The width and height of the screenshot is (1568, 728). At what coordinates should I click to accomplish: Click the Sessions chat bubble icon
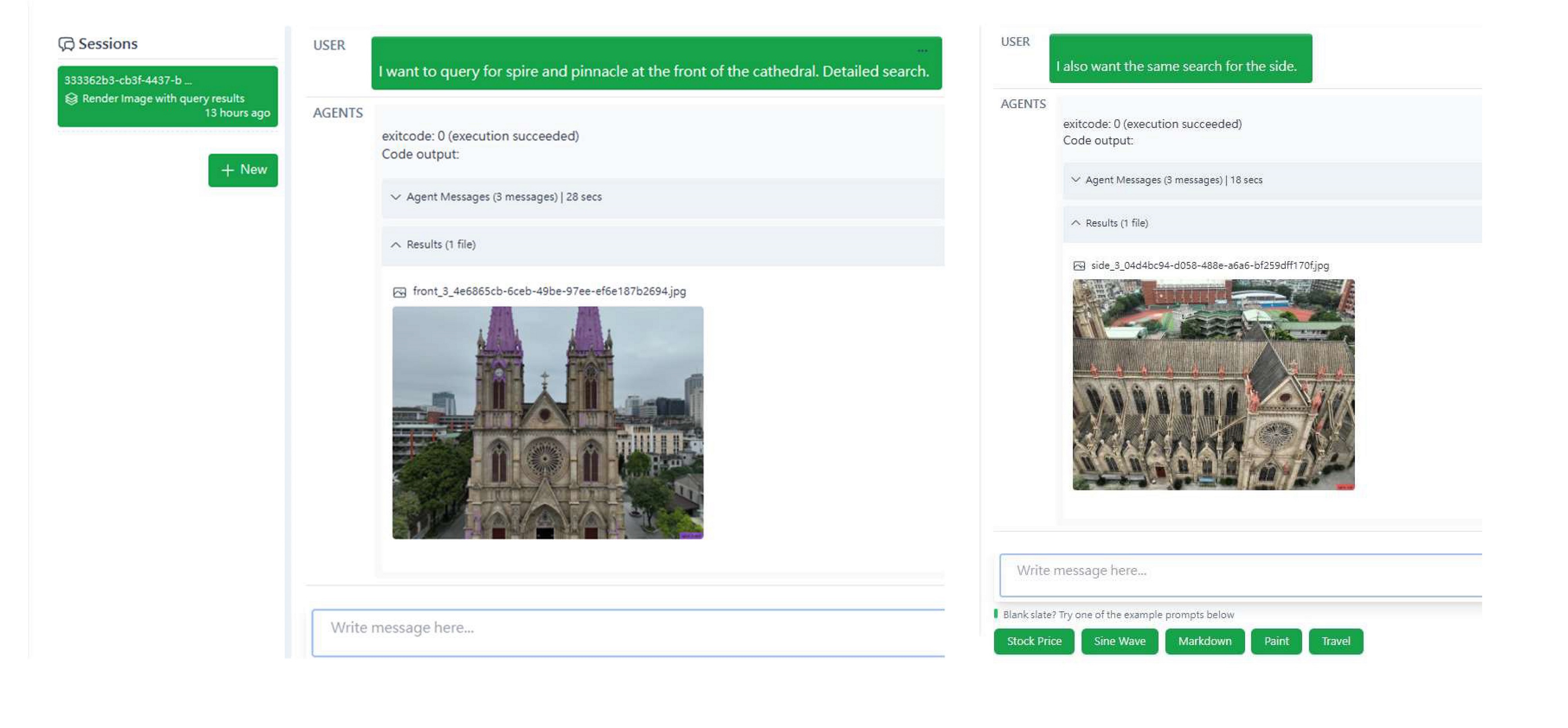tap(66, 44)
